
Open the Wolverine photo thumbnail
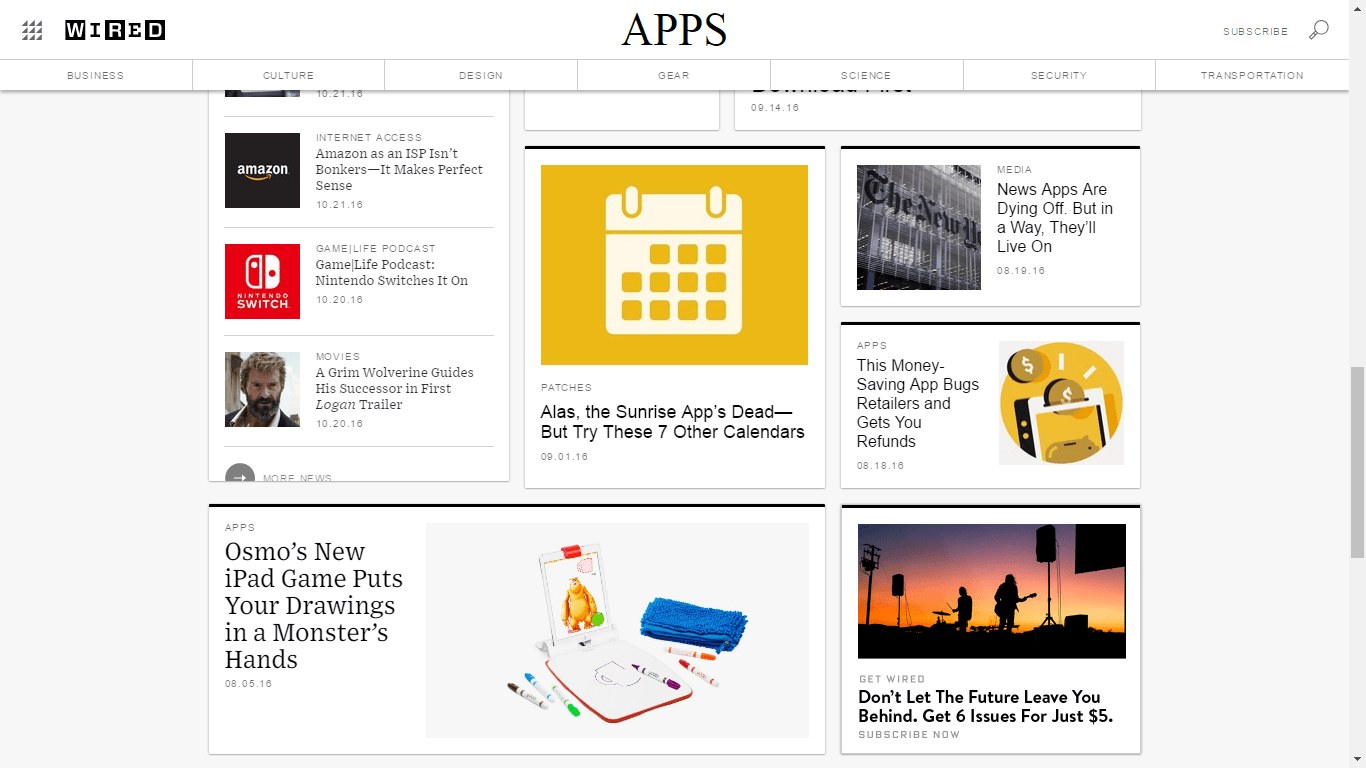pyautogui.click(x=262, y=389)
